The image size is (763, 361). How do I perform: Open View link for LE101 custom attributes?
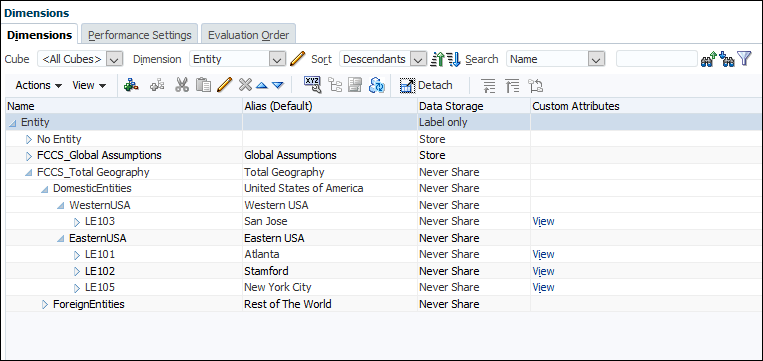(544, 254)
